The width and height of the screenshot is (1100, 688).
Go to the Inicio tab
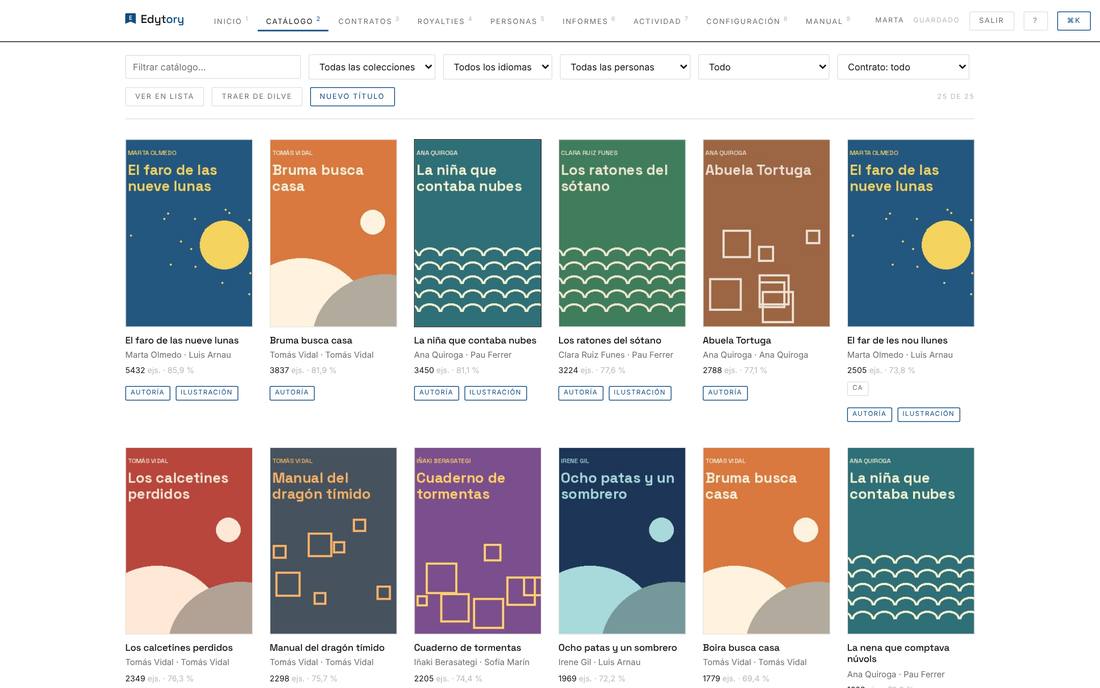tap(230, 21)
